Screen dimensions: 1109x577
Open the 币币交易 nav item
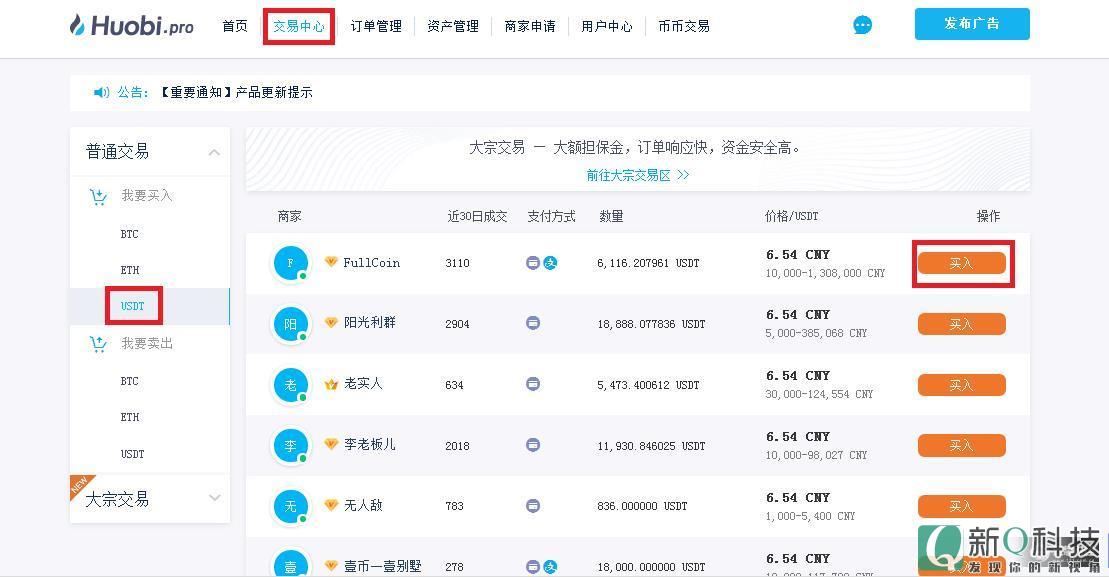point(684,26)
